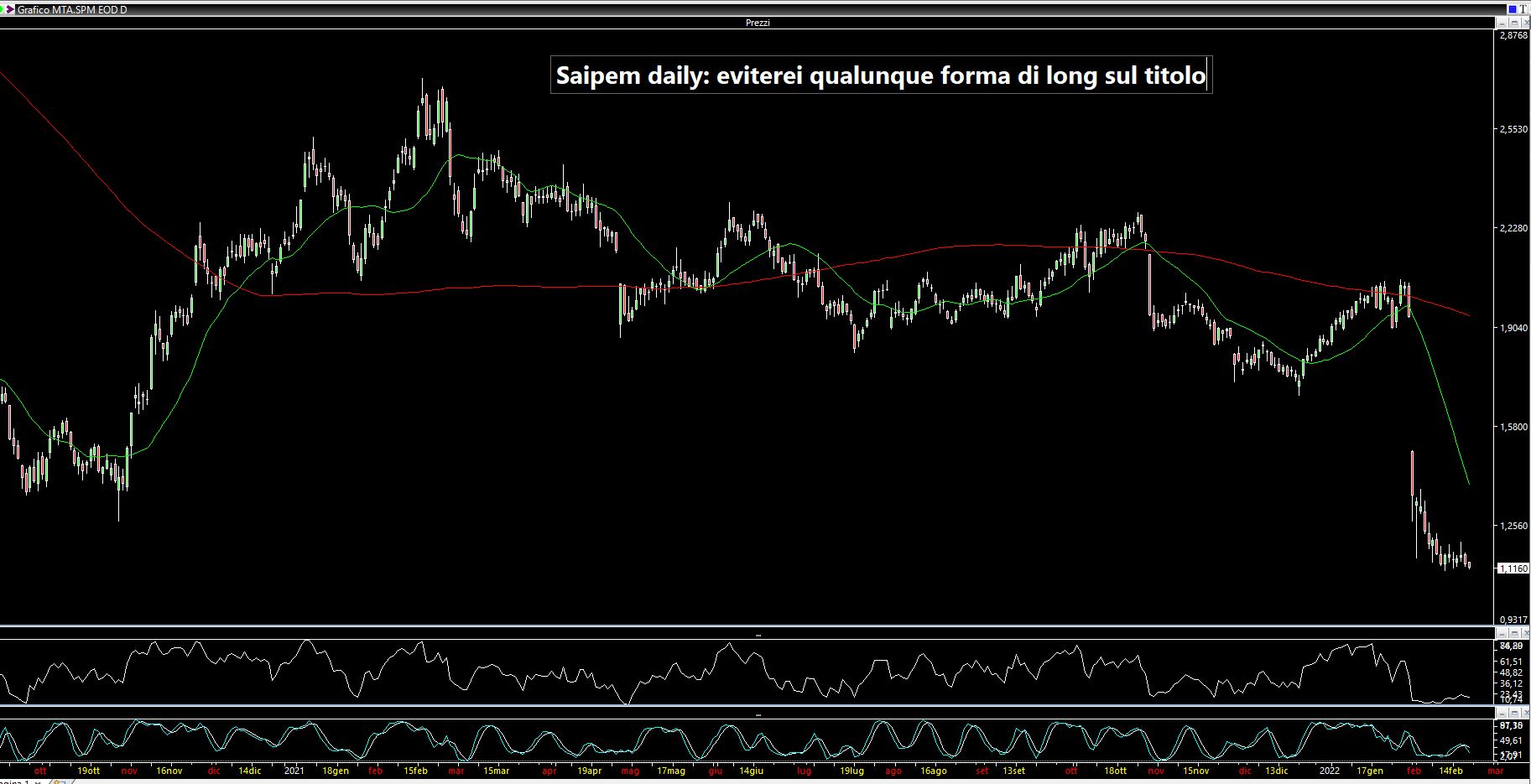Close the Pagina 1 tab
The width and height of the screenshot is (1531, 784).
[x=38, y=782]
